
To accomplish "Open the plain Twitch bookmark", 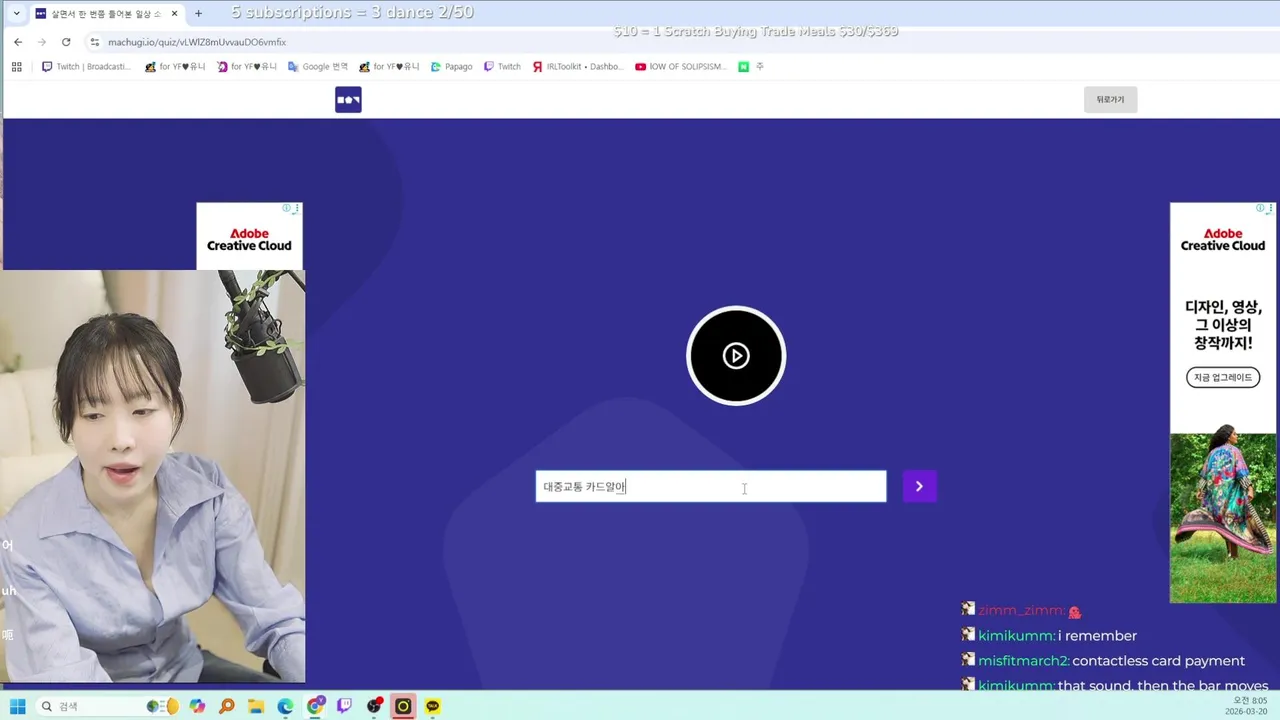I will pos(502,67).
